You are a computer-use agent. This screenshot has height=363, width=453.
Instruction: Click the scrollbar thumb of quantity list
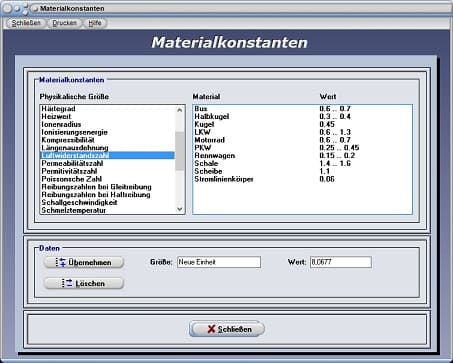[180, 151]
